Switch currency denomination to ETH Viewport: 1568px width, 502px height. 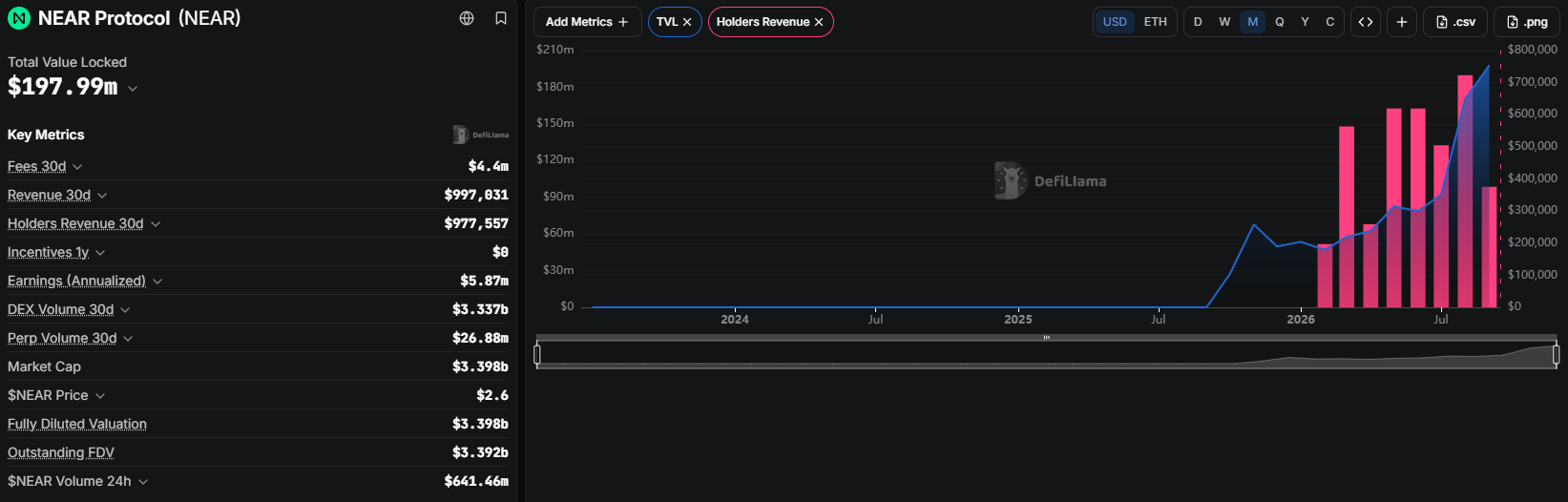(1155, 22)
